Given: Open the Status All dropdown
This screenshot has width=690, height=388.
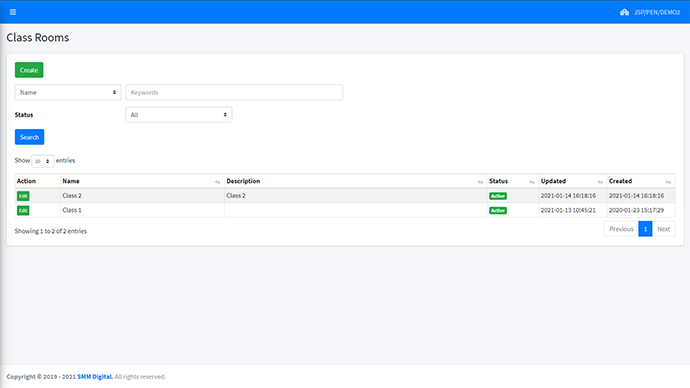Looking at the screenshot, I should [x=179, y=115].
